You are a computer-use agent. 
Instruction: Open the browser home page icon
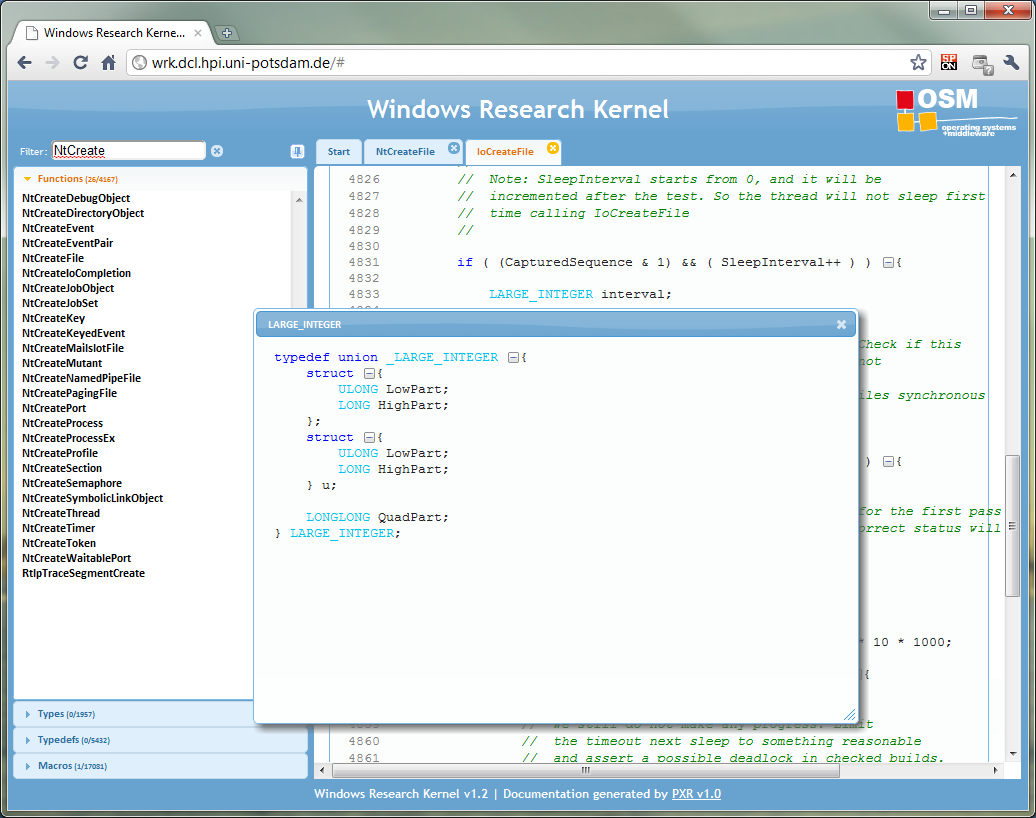coord(108,63)
